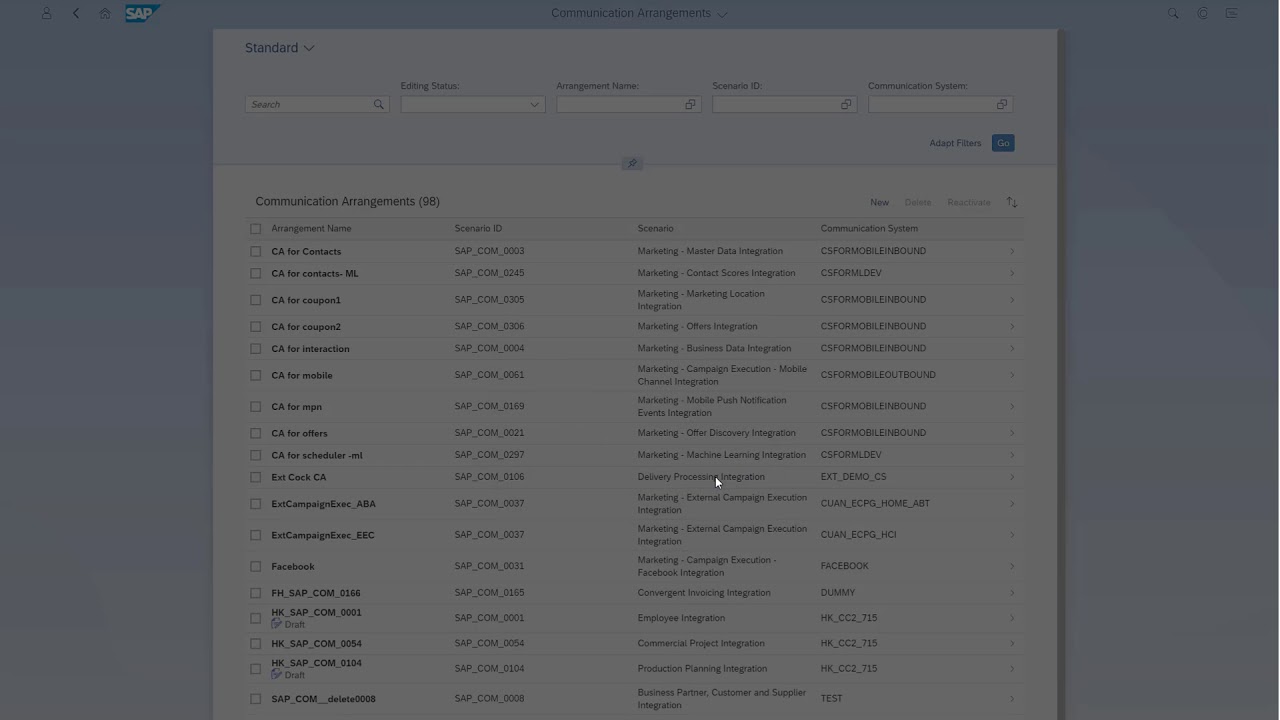Click the Reactivate button

(969, 202)
